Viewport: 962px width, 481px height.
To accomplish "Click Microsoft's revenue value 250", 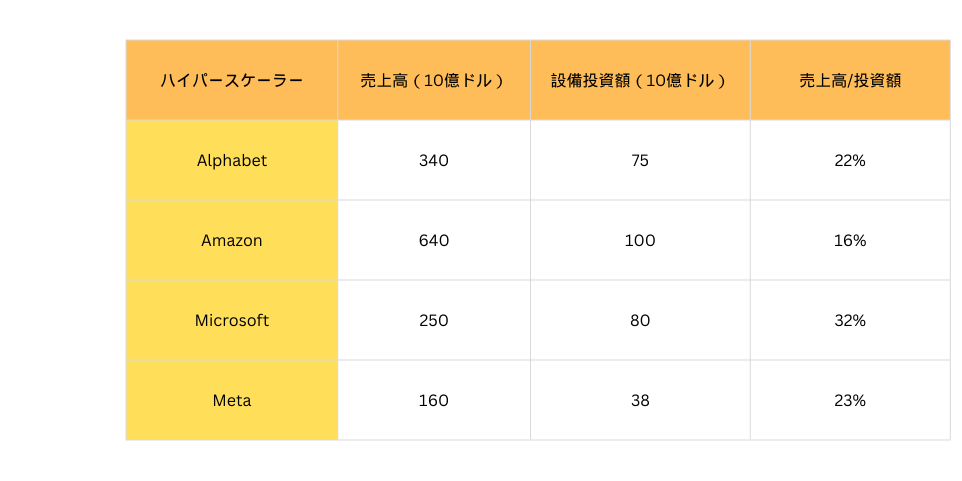I will coord(434,320).
